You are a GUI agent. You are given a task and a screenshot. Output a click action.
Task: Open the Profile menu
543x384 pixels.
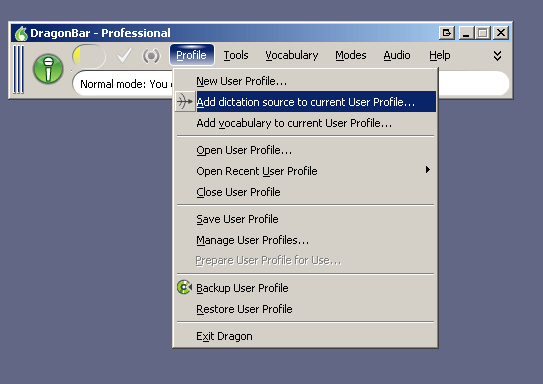[192, 55]
